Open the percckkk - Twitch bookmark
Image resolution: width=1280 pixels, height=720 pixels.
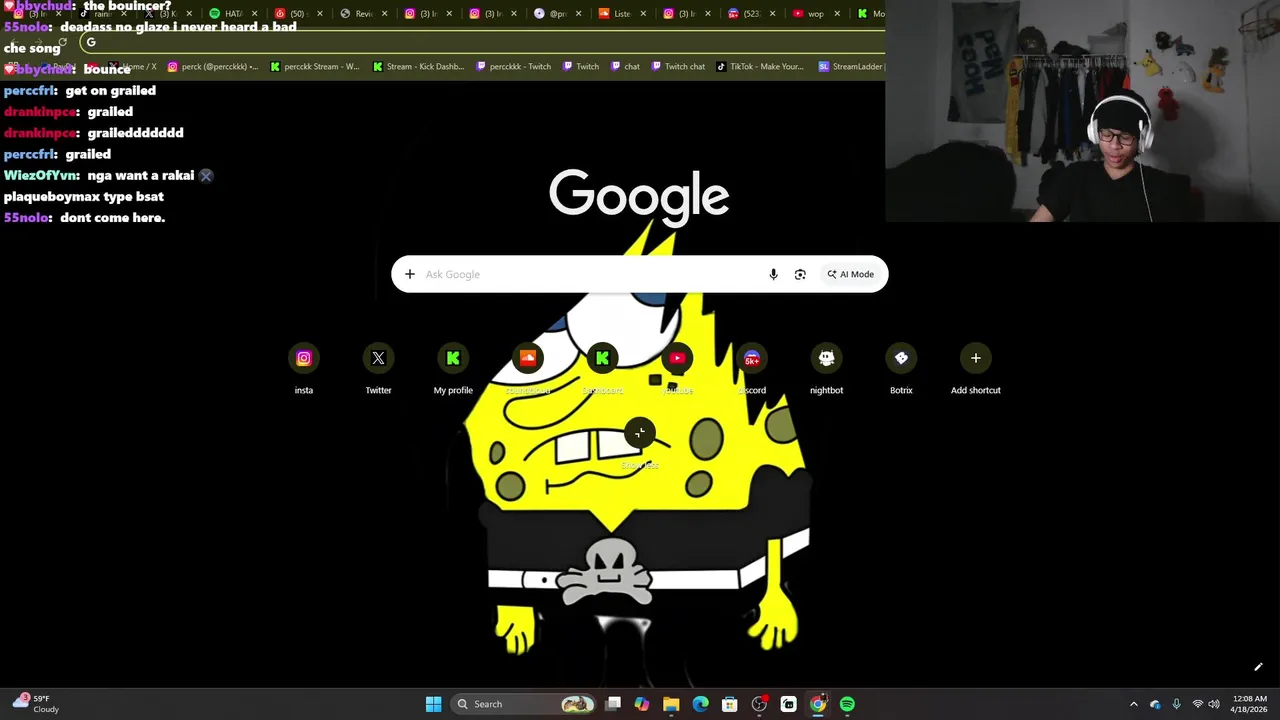pos(513,67)
